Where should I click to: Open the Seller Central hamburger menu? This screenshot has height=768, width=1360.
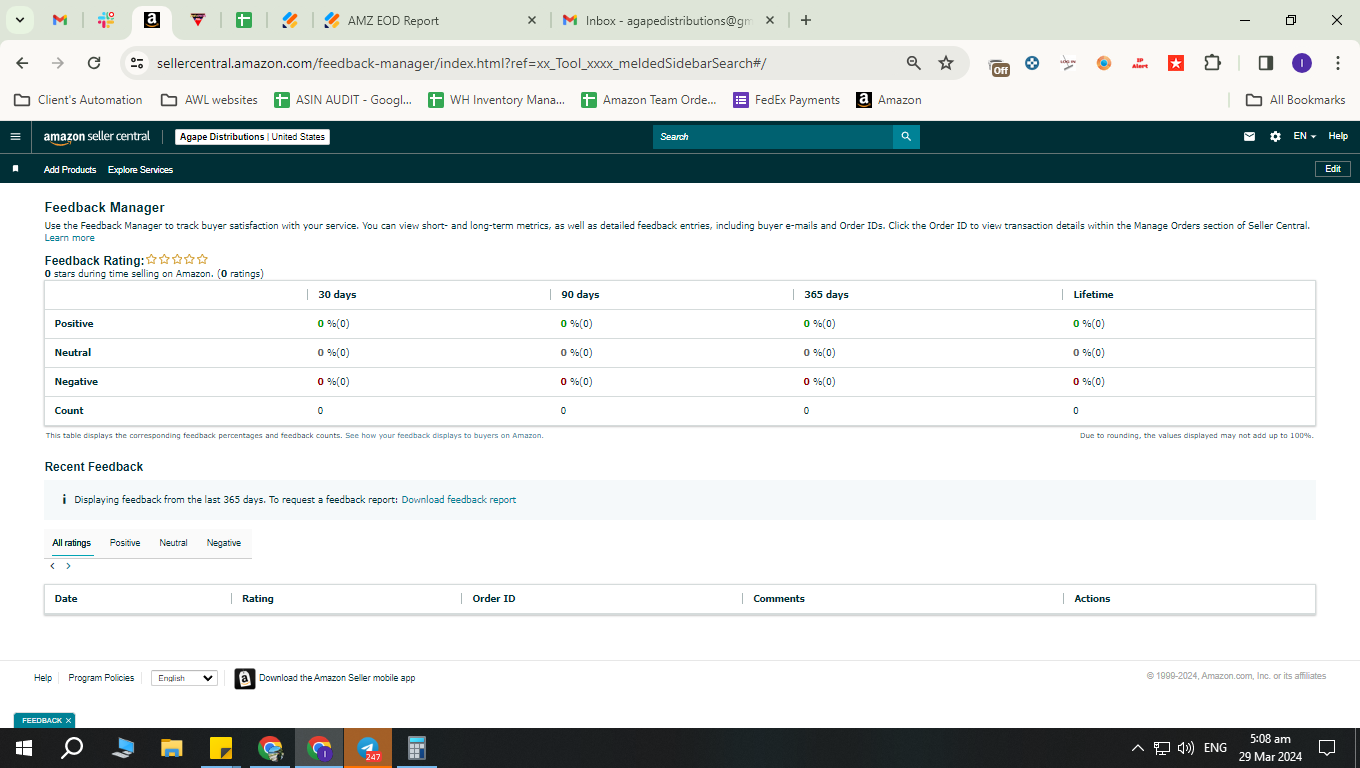click(15, 137)
